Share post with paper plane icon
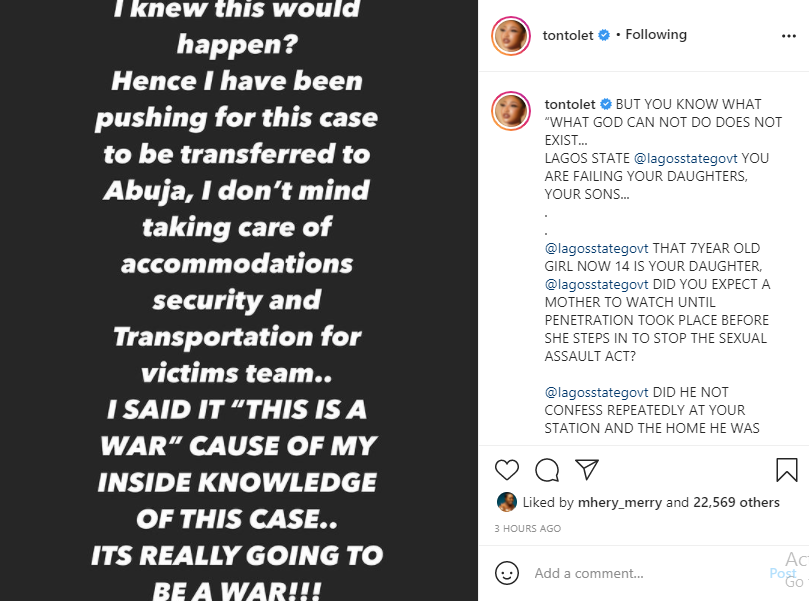 point(587,470)
